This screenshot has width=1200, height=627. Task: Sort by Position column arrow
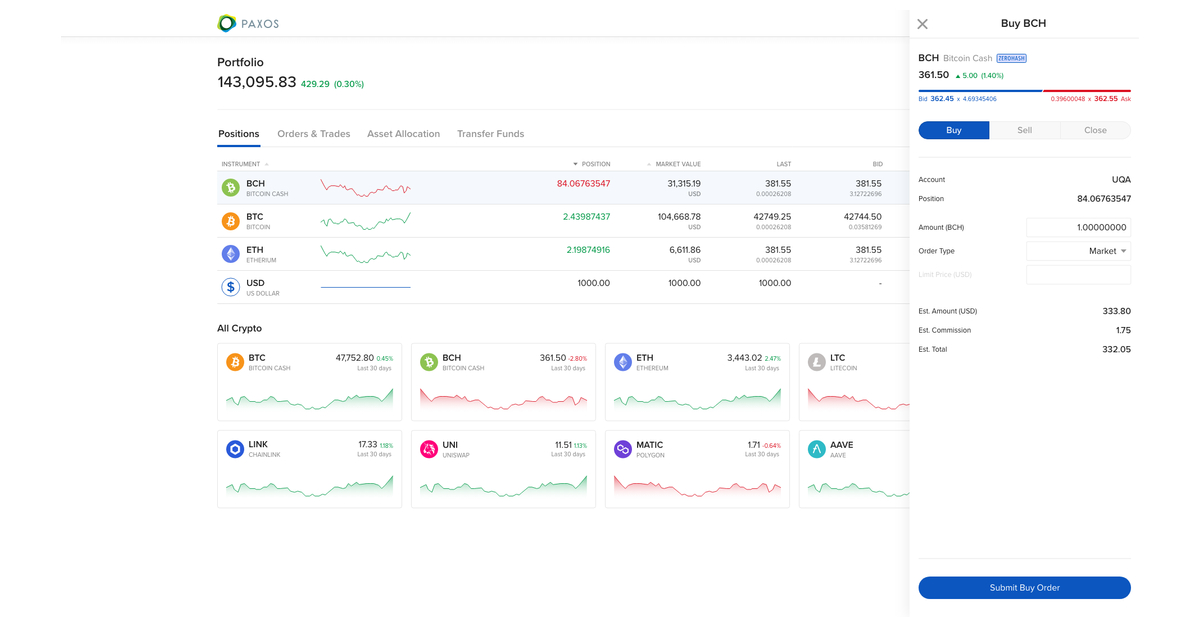(575, 164)
